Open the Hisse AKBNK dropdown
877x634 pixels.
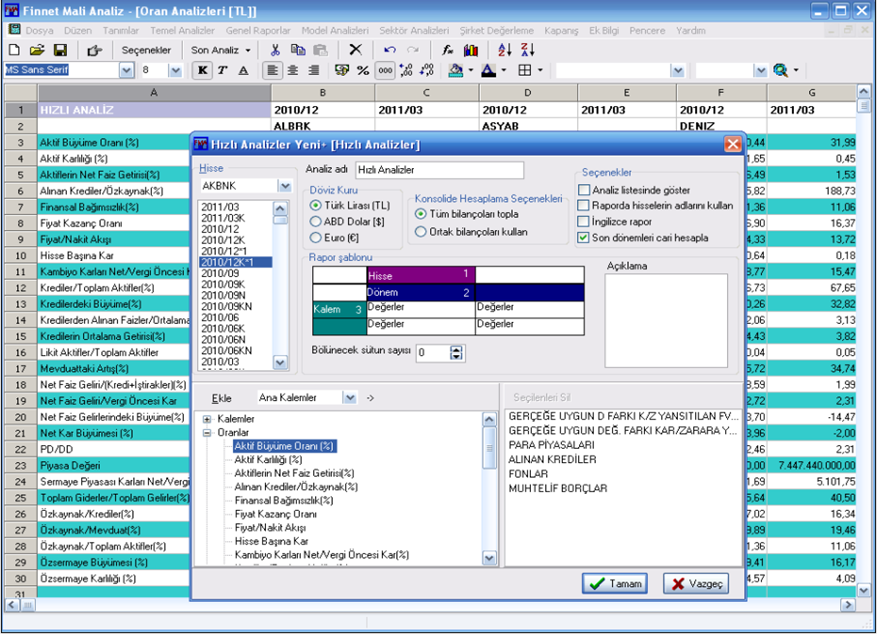(285, 186)
